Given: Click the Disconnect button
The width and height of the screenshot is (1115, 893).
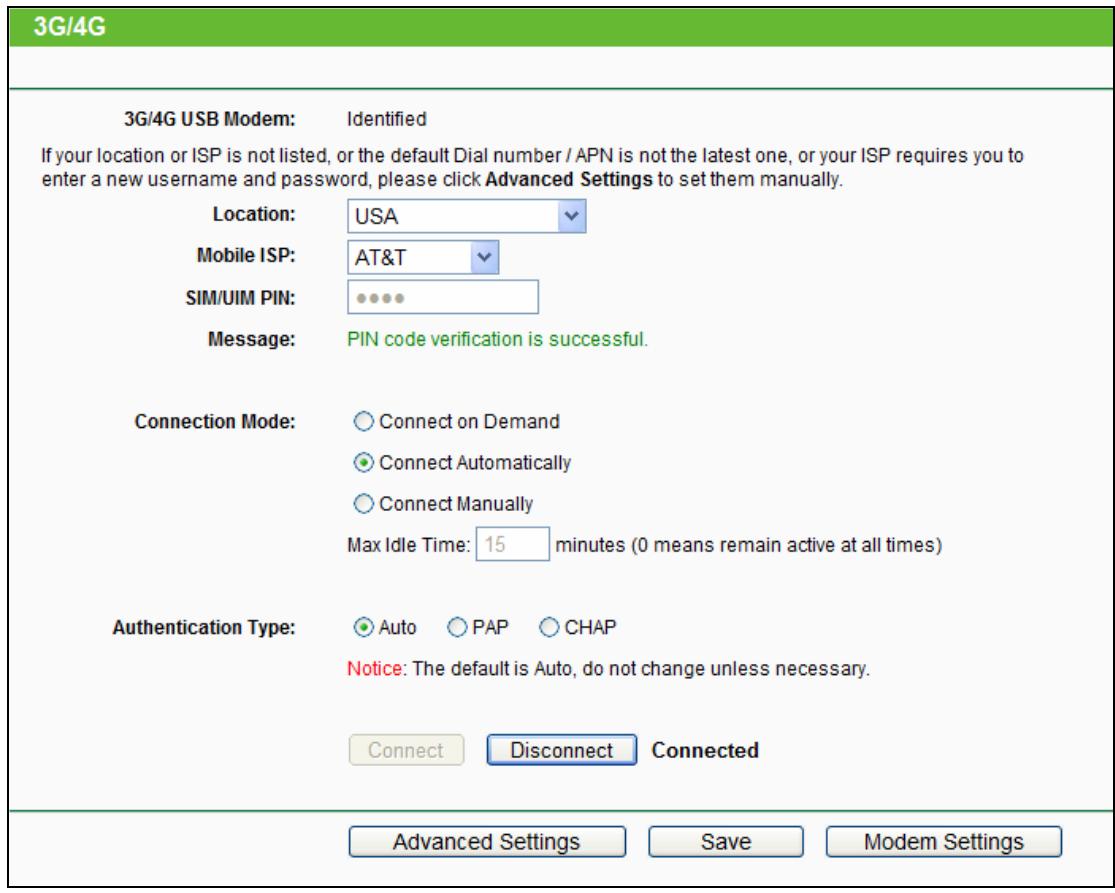Looking at the screenshot, I should (562, 750).
